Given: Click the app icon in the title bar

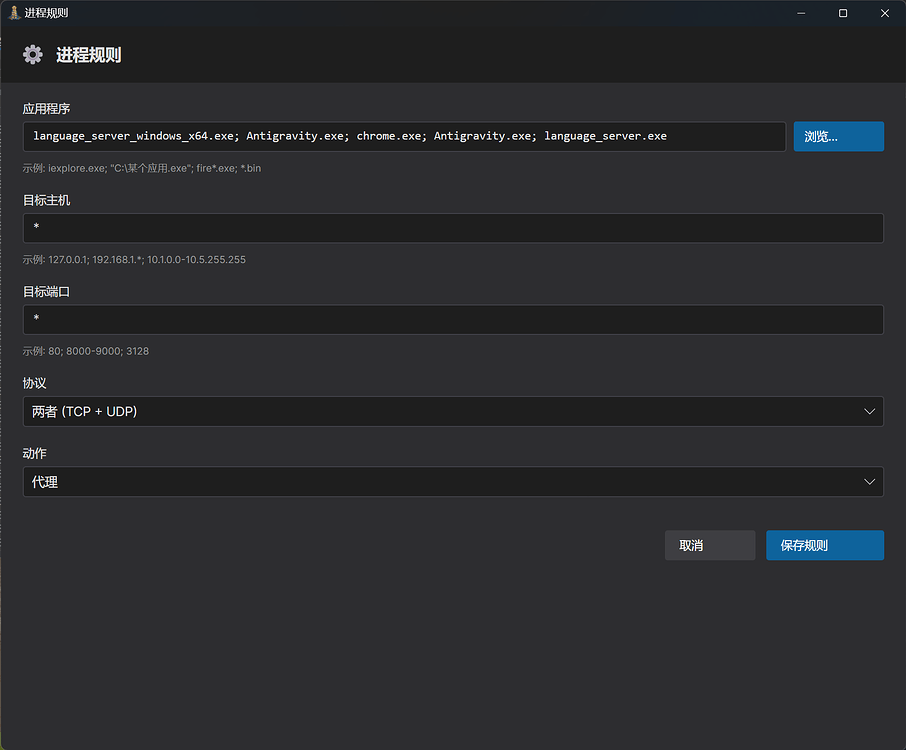Looking at the screenshot, I should 14,13.
